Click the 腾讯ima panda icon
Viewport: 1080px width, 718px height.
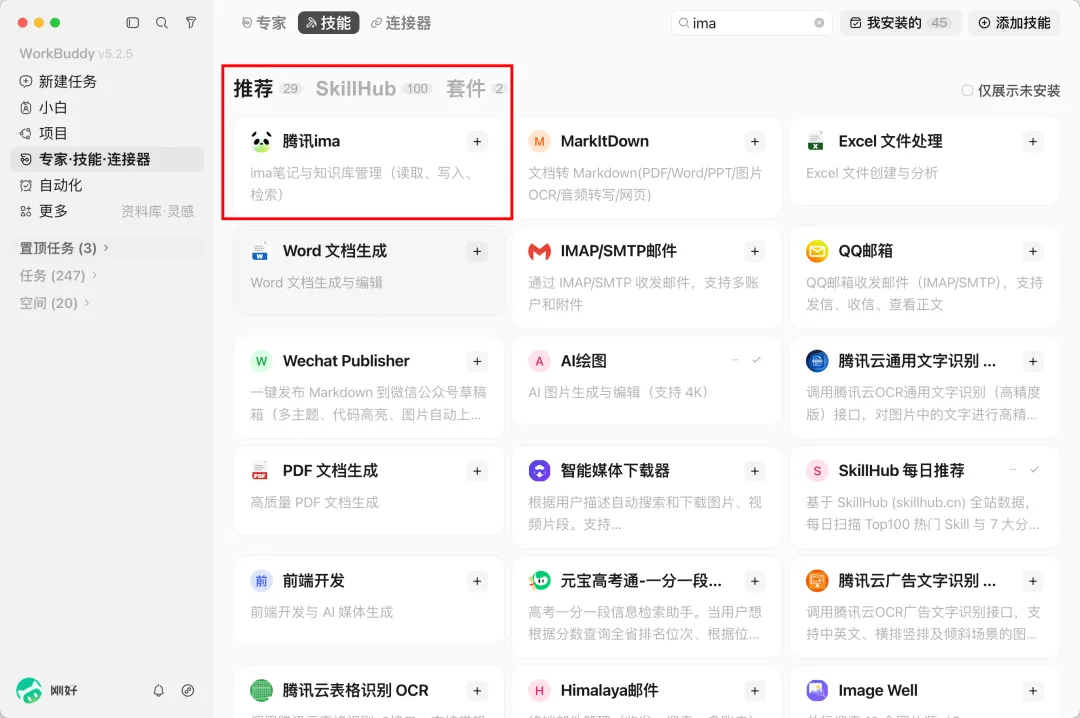[x=261, y=141]
